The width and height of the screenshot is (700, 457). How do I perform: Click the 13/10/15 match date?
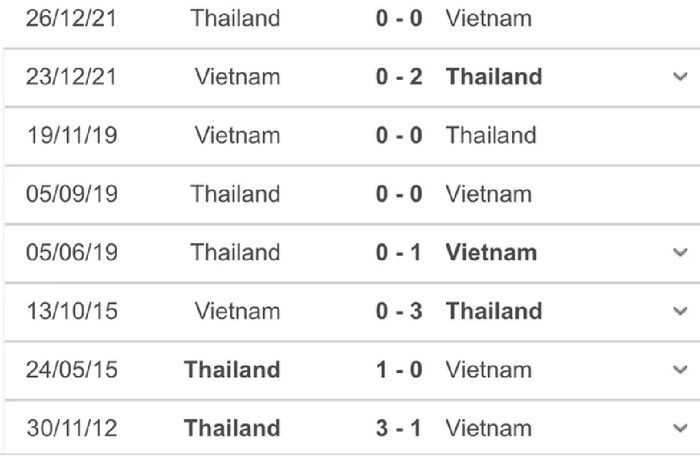(x=72, y=311)
